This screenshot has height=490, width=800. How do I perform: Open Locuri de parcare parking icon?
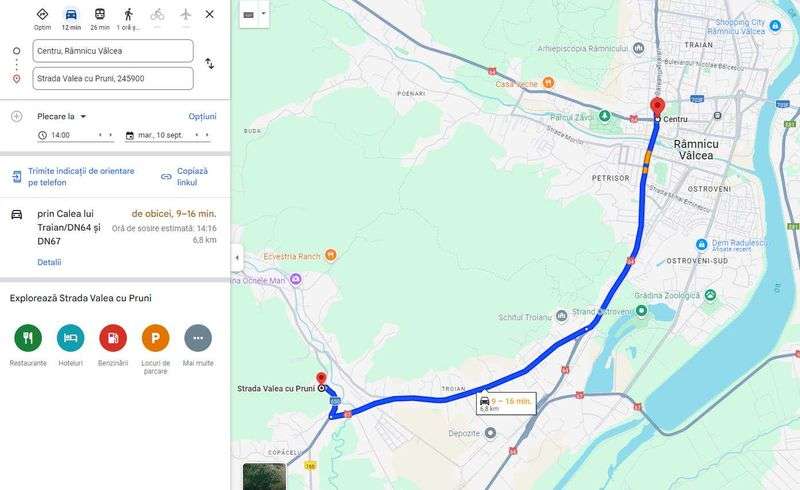pos(155,338)
